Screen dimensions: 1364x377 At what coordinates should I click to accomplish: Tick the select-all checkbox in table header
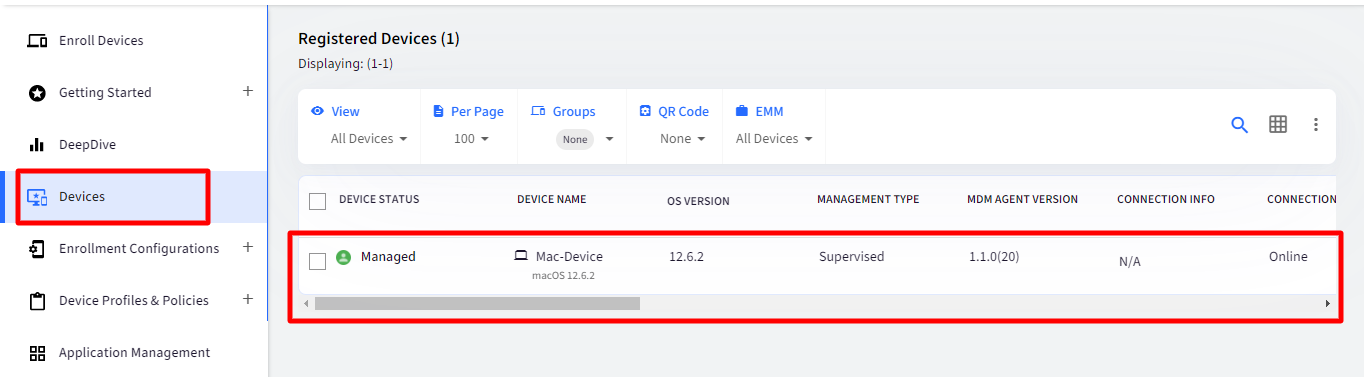317,201
